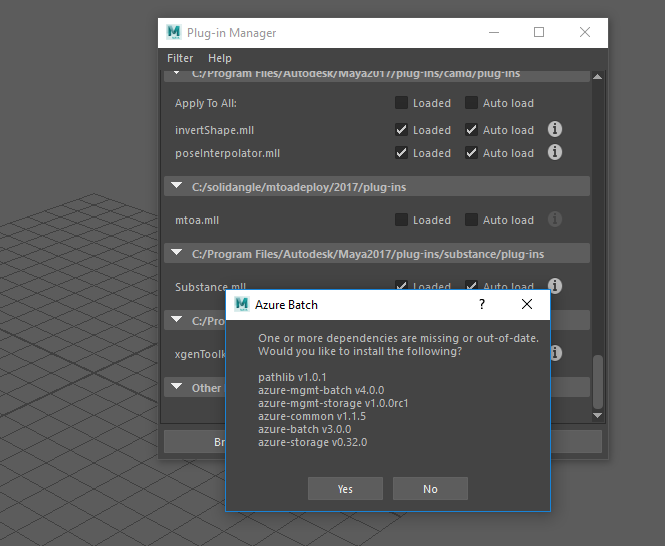Enable Loaded for mtoa.mll
Image resolution: width=665 pixels, height=546 pixels.
[x=401, y=220]
